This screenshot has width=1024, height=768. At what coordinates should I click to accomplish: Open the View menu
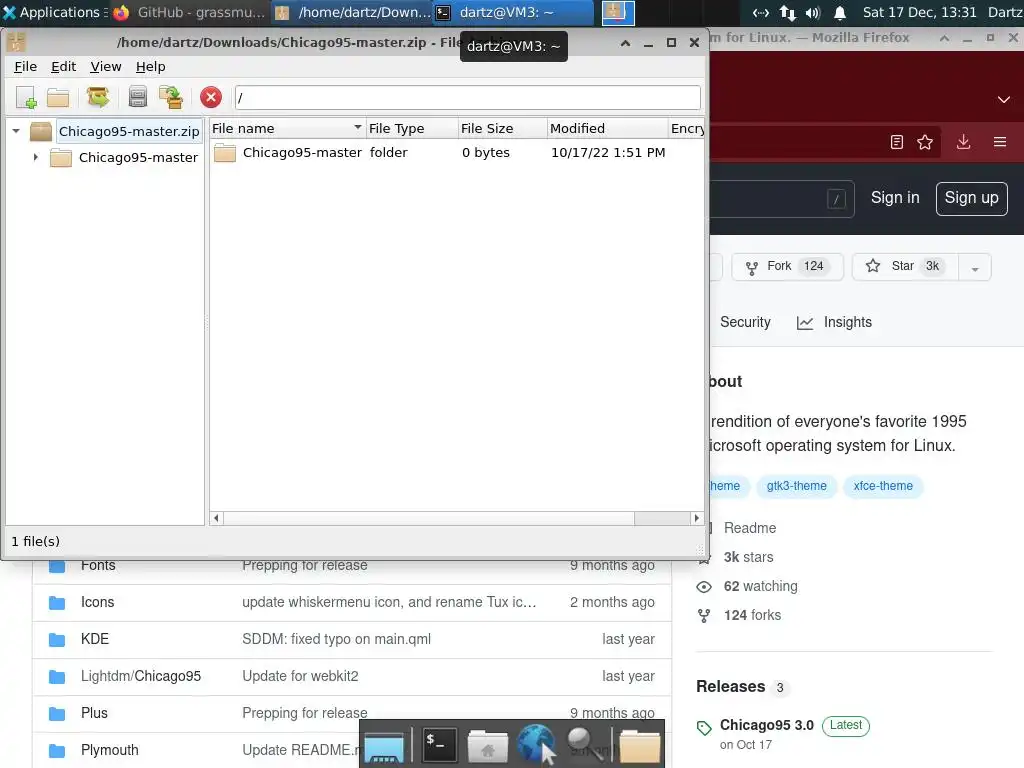pyautogui.click(x=106, y=67)
